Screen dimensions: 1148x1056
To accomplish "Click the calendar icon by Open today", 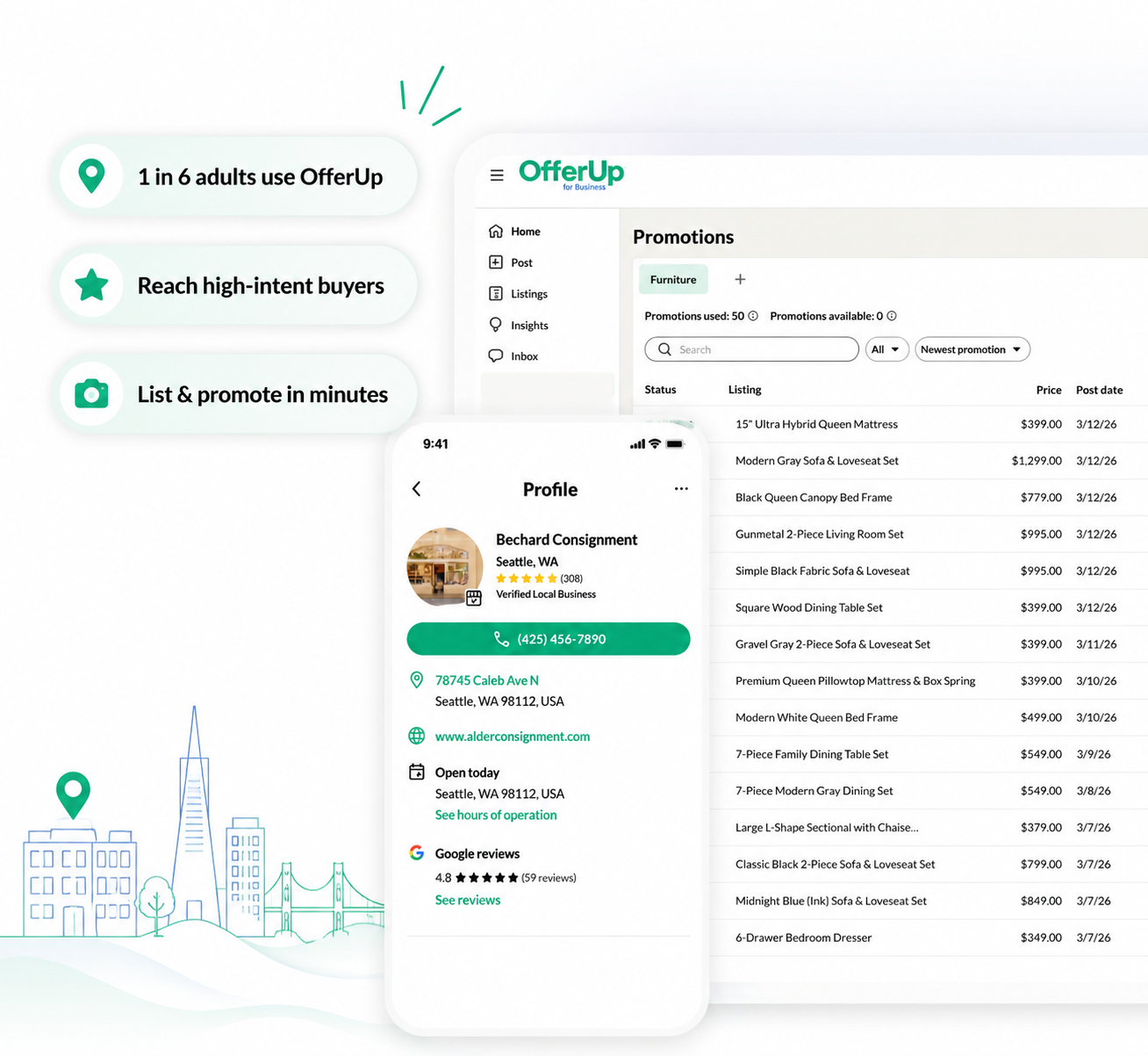I will tap(417, 772).
